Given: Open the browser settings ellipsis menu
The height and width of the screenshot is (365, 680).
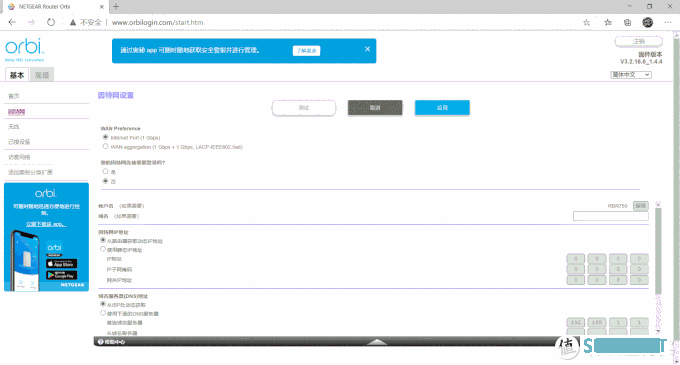Looking at the screenshot, I should [667, 23].
